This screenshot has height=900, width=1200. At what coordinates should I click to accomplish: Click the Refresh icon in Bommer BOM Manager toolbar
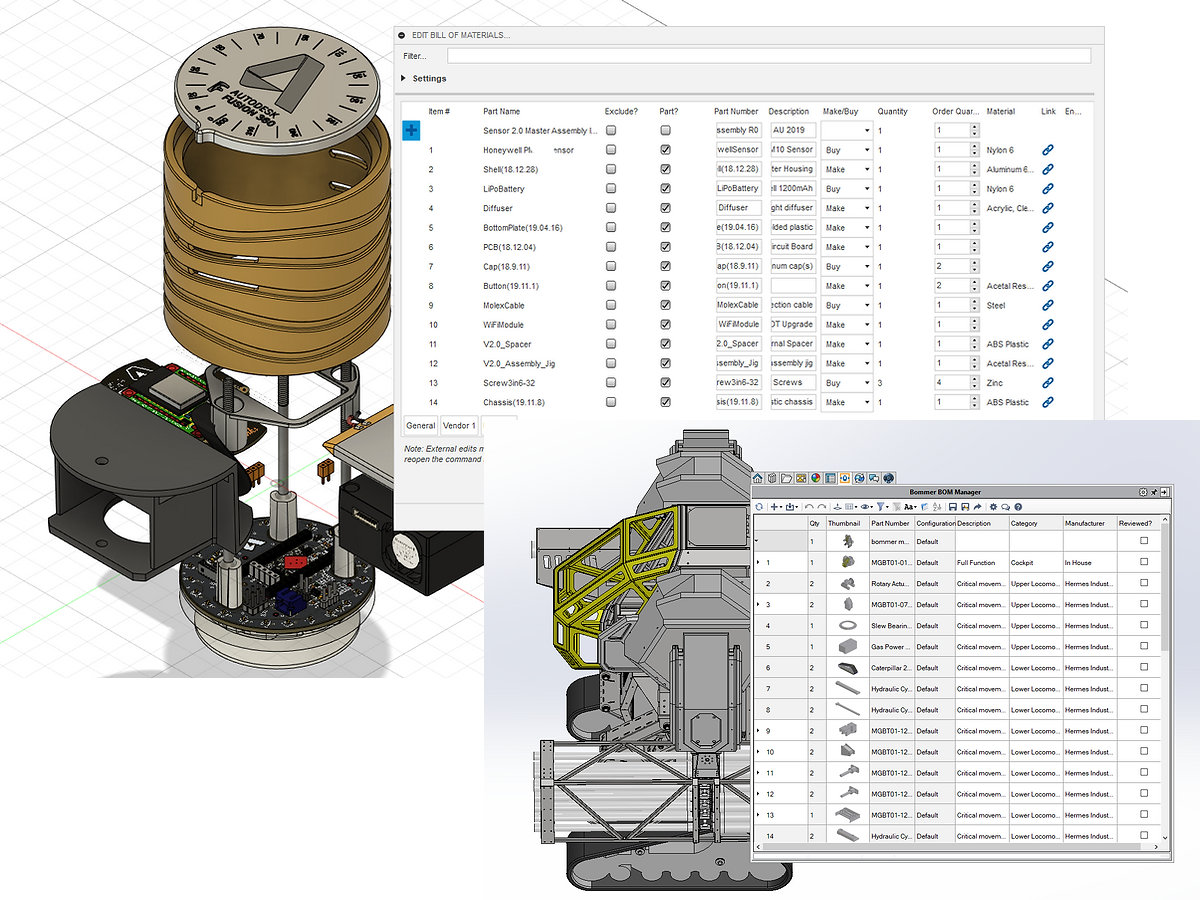(x=760, y=507)
